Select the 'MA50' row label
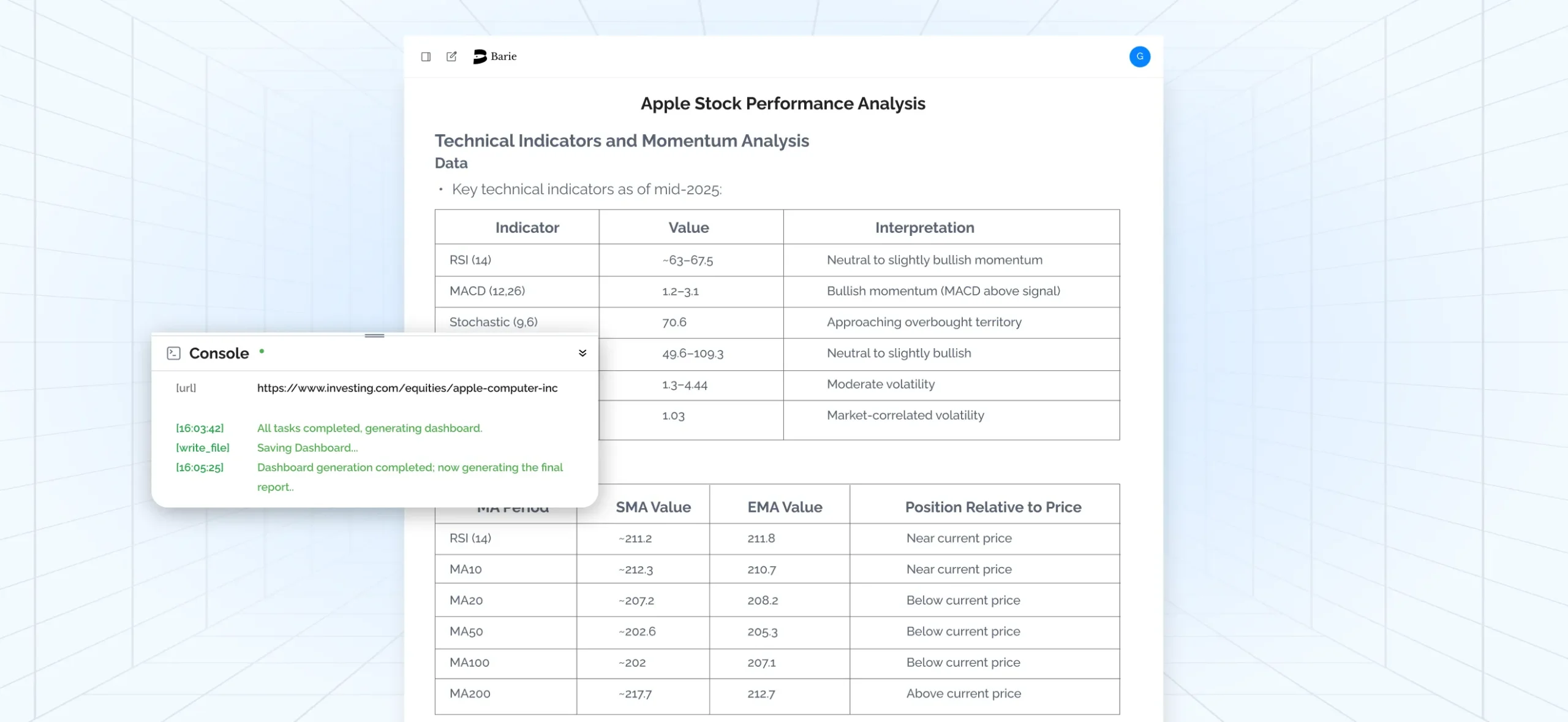The height and width of the screenshot is (722, 1568). pos(466,632)
